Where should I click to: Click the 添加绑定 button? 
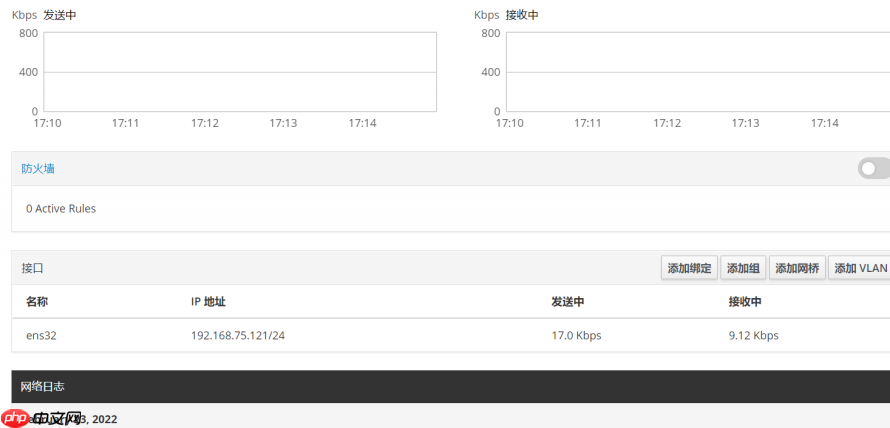(x=689, y=268)
